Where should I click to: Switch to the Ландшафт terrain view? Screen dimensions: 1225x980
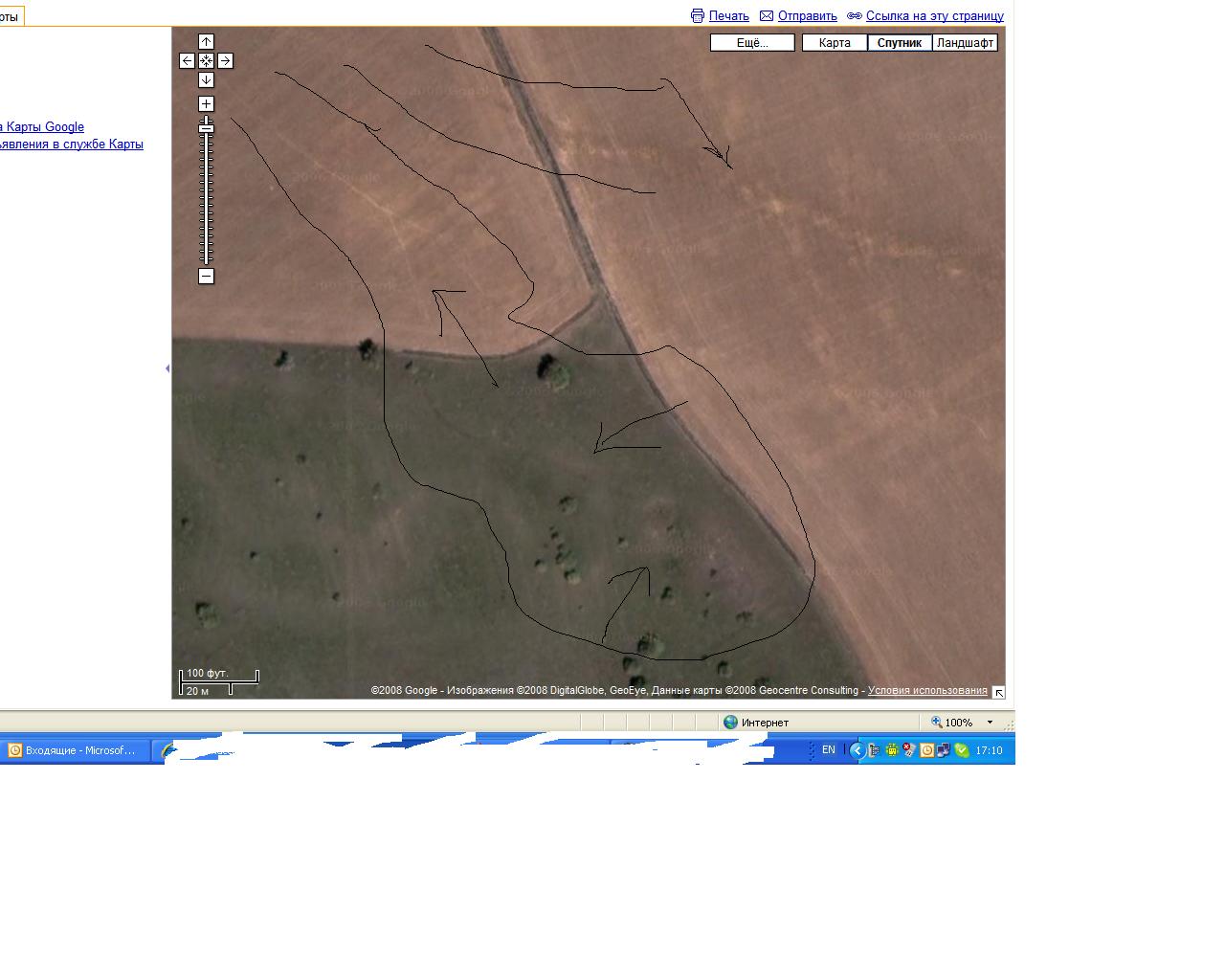[965, 42]
